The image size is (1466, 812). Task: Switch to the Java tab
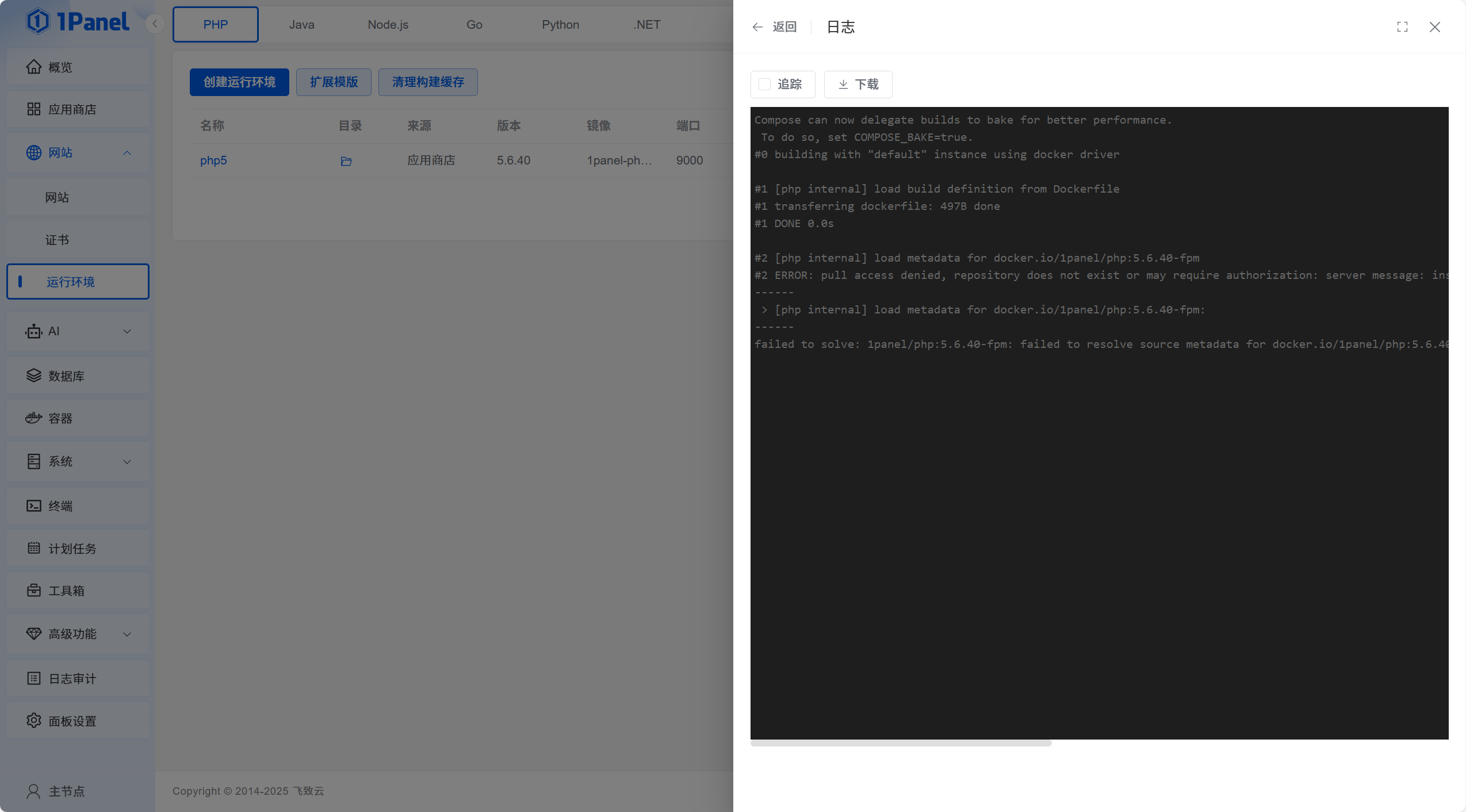[302, 25]
